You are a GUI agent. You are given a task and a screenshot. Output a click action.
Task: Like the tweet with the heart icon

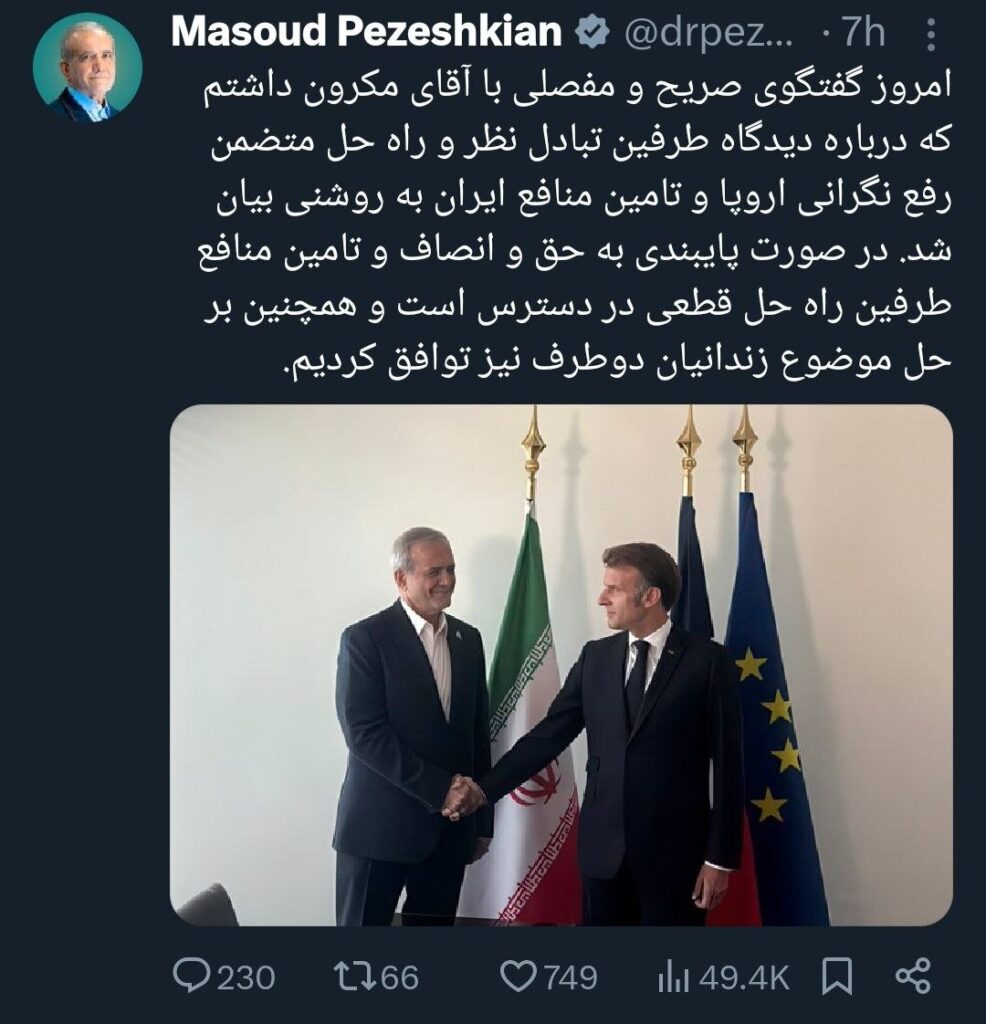516,976
